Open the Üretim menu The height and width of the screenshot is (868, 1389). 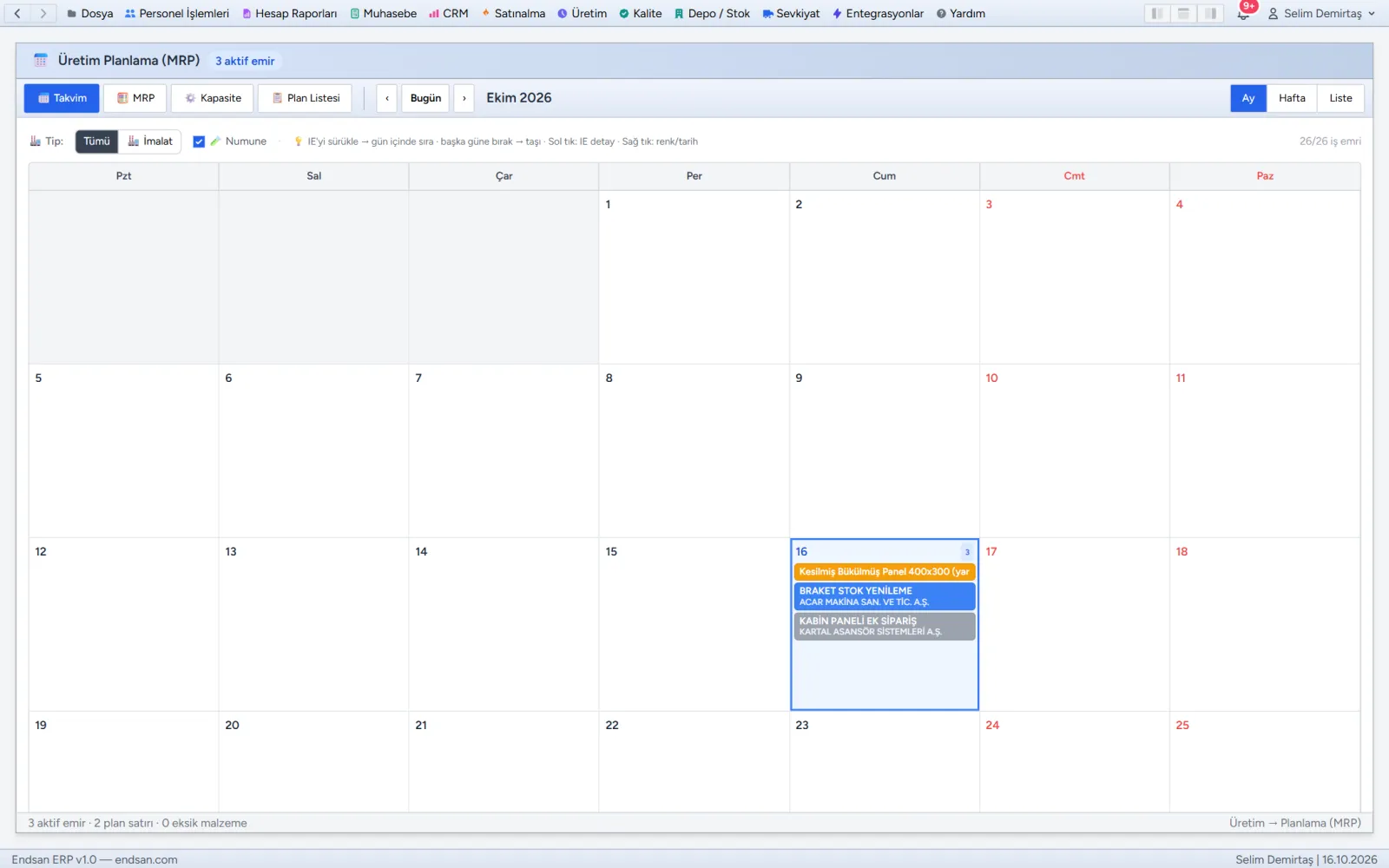click(x=583, y=13)
